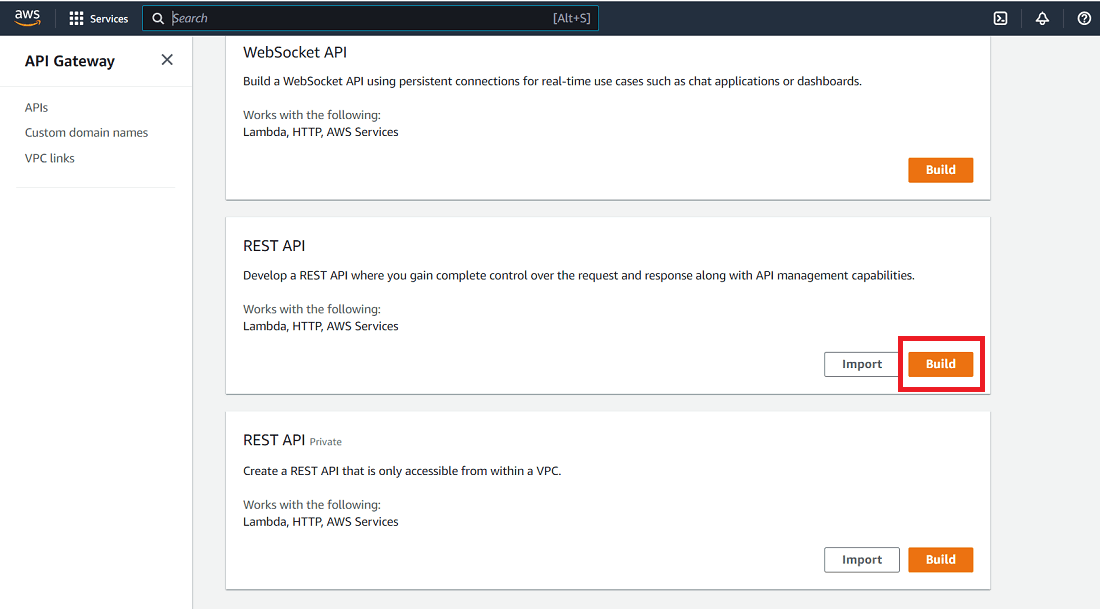
Task: Click the REST API card heading
Action: [x=274, y=246]
